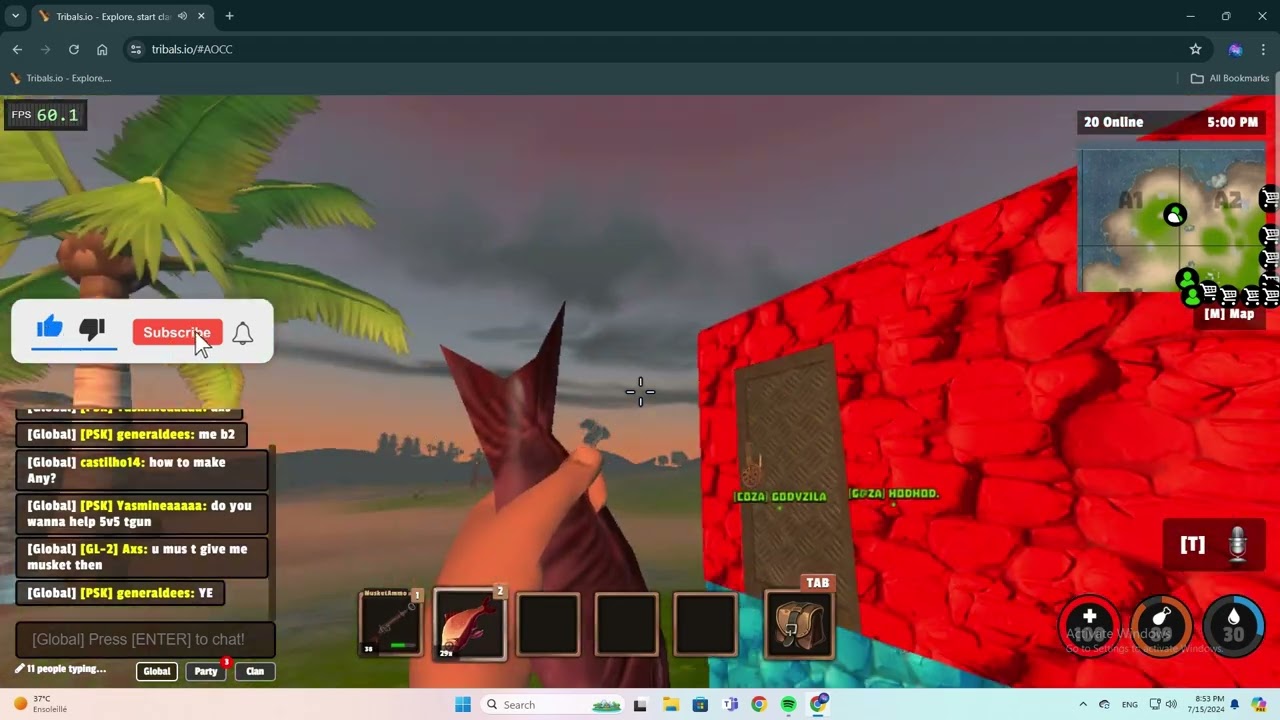Switch to the Global chat tab
Image resolution: width=1280 pixels, height=720 pixels.
[x=157, y=671]
